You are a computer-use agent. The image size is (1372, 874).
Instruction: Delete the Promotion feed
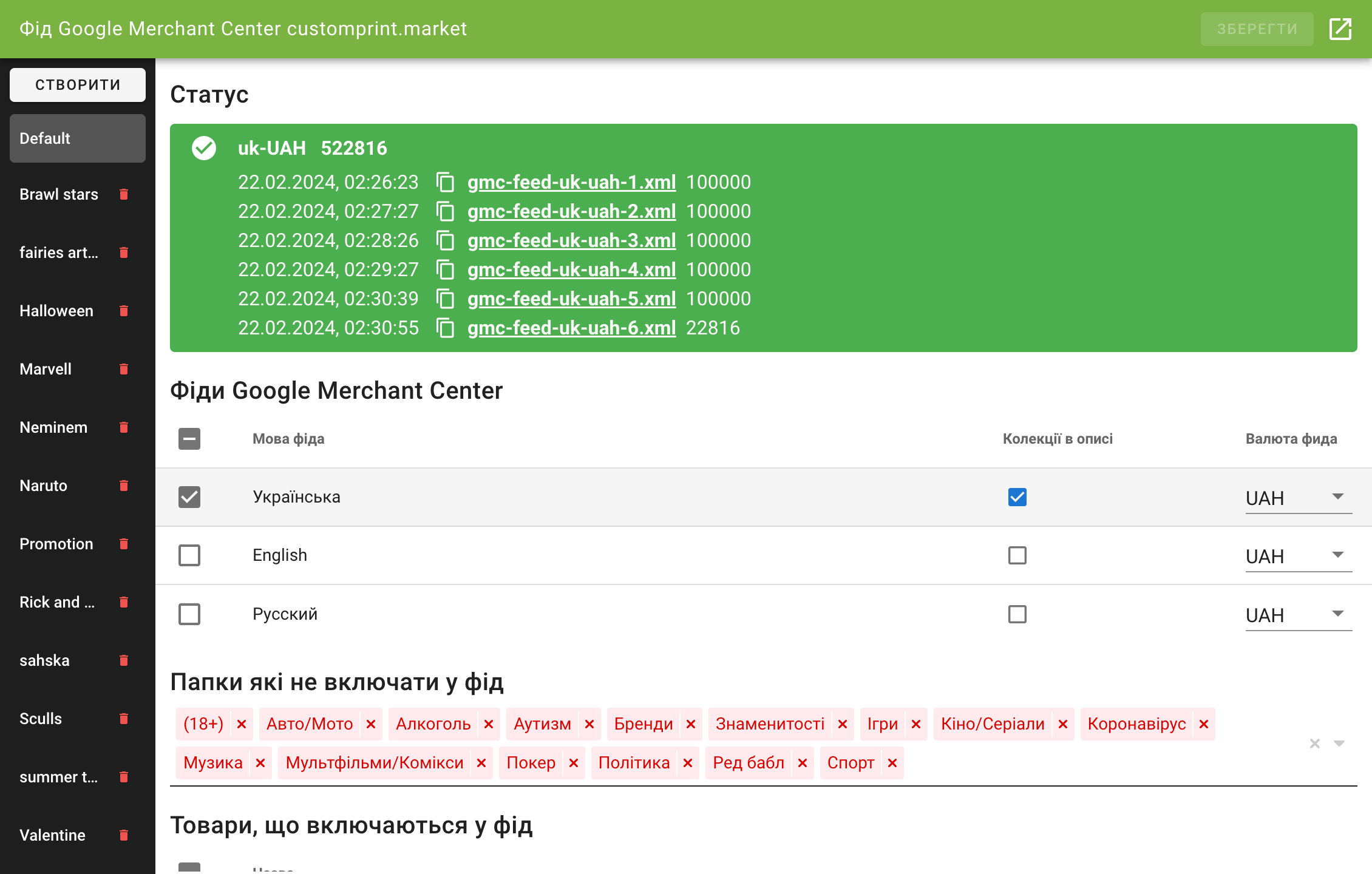click(x=124, y=544)
